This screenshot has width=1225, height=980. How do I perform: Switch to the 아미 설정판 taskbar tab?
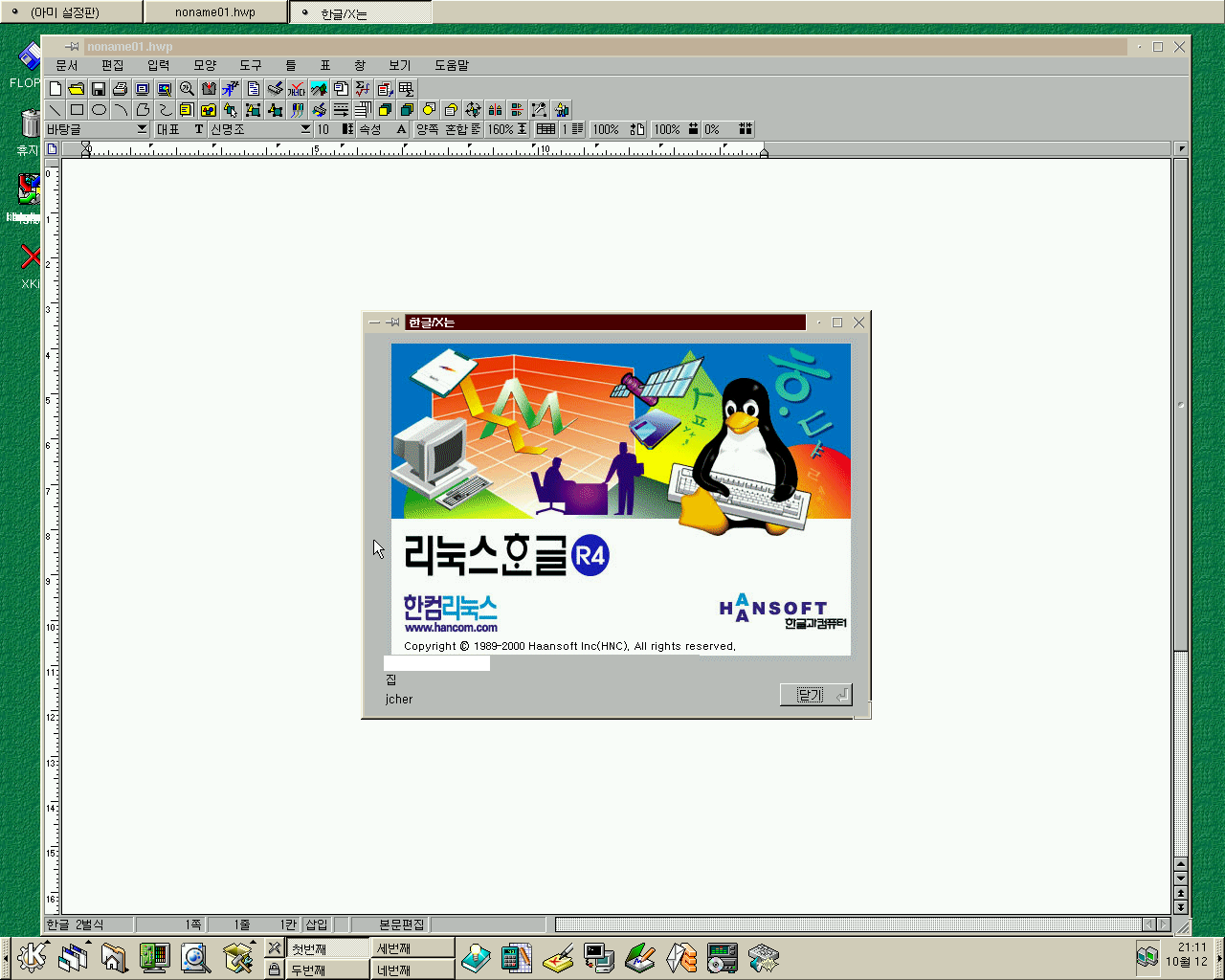(72, 12)
